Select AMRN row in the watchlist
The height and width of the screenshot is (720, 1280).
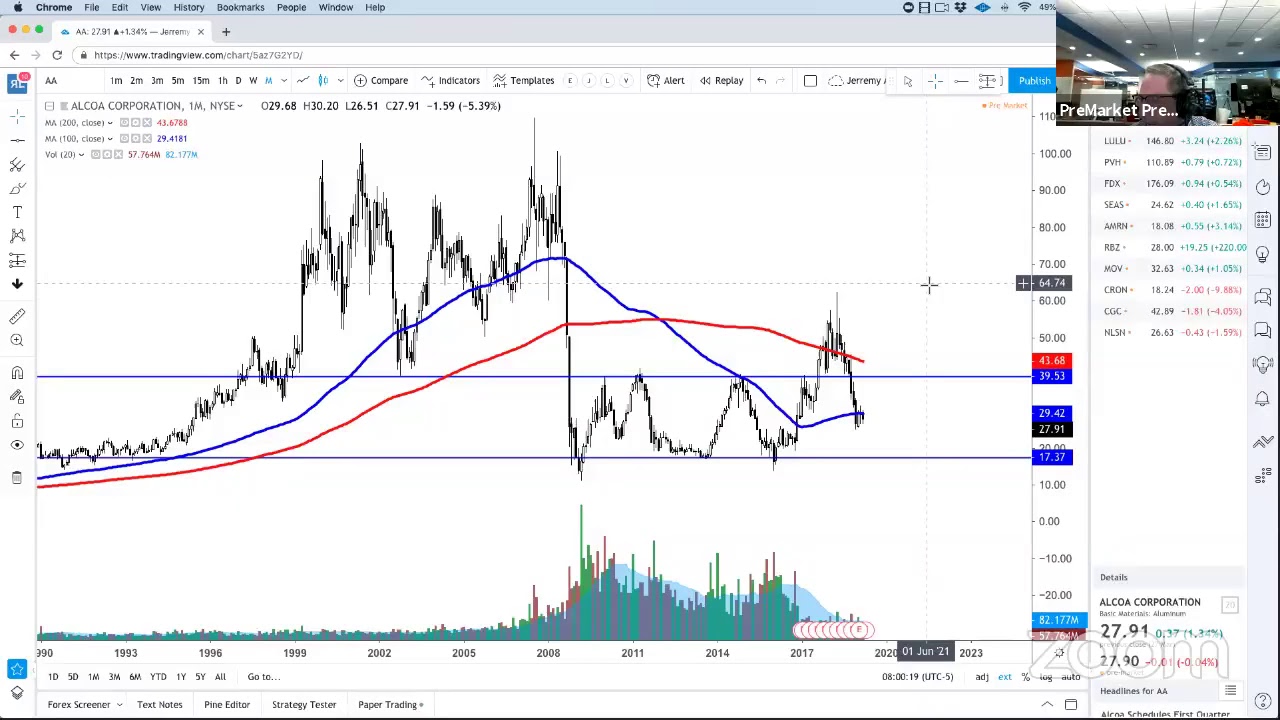point(1171,226)
